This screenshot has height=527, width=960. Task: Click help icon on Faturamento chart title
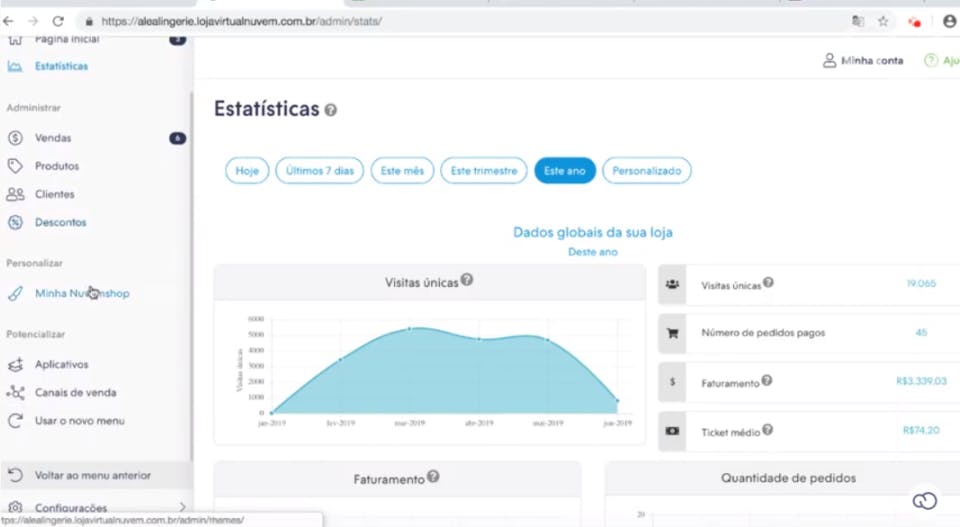click(433, 476)
